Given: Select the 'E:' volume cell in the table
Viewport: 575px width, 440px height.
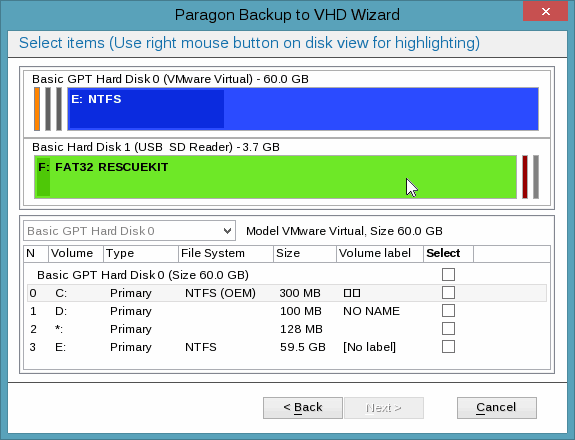Looking at the screenshot, I should pyautogui.click(x=61, y=347).
